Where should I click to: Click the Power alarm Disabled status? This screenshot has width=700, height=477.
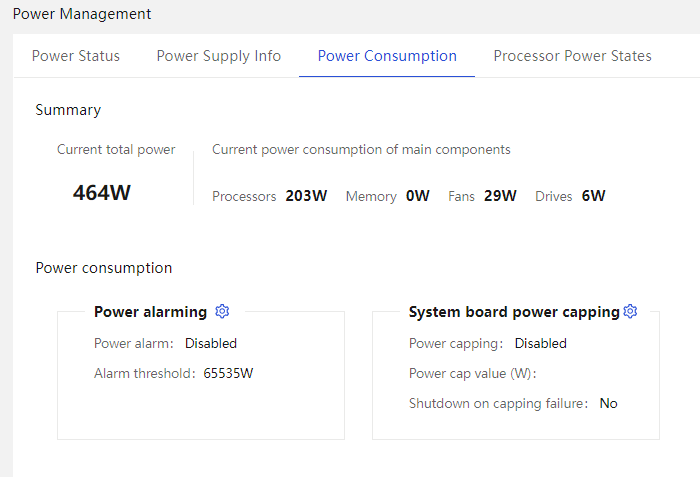(x=211, y=343)
